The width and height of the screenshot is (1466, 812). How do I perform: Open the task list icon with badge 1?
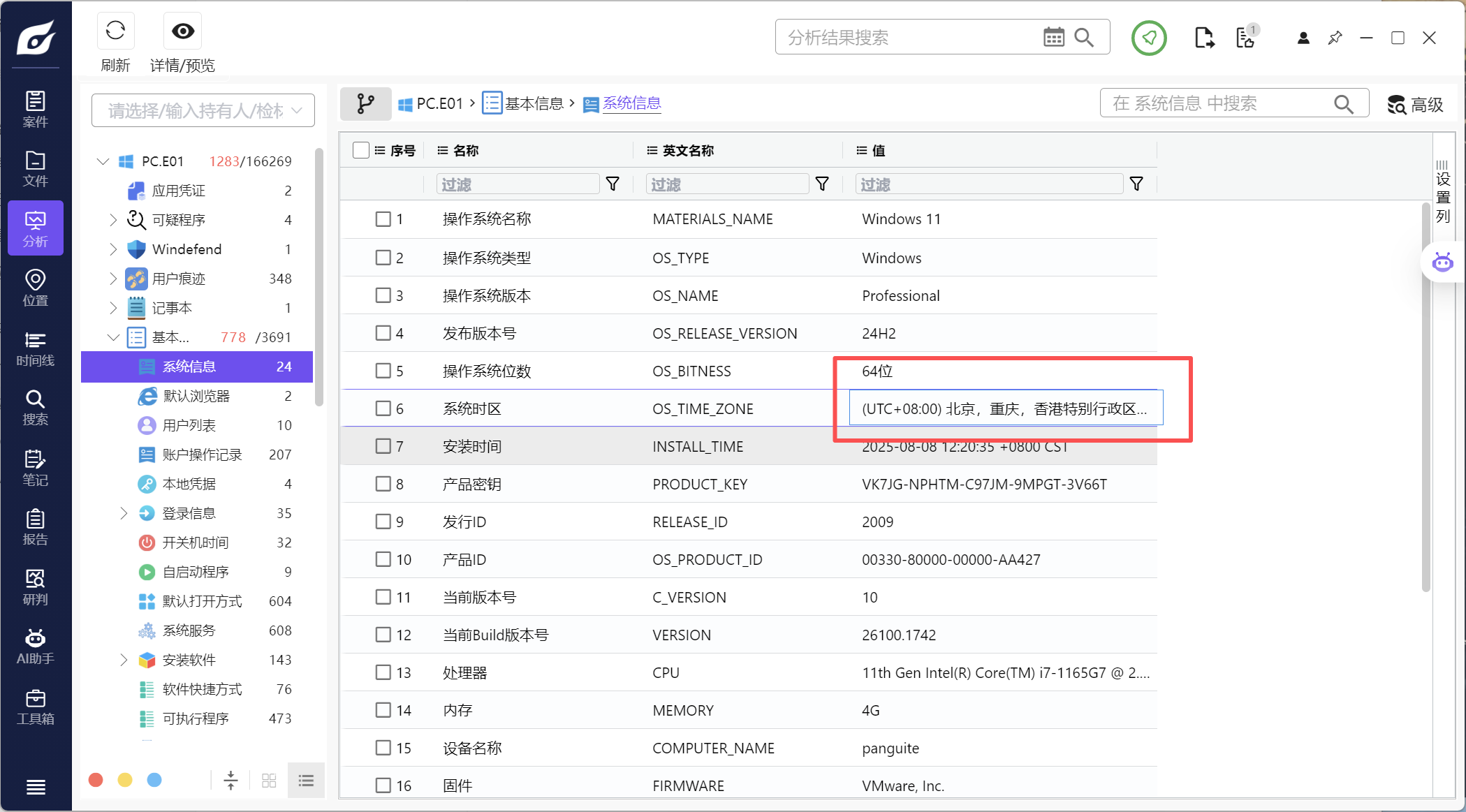point(1247,36)
